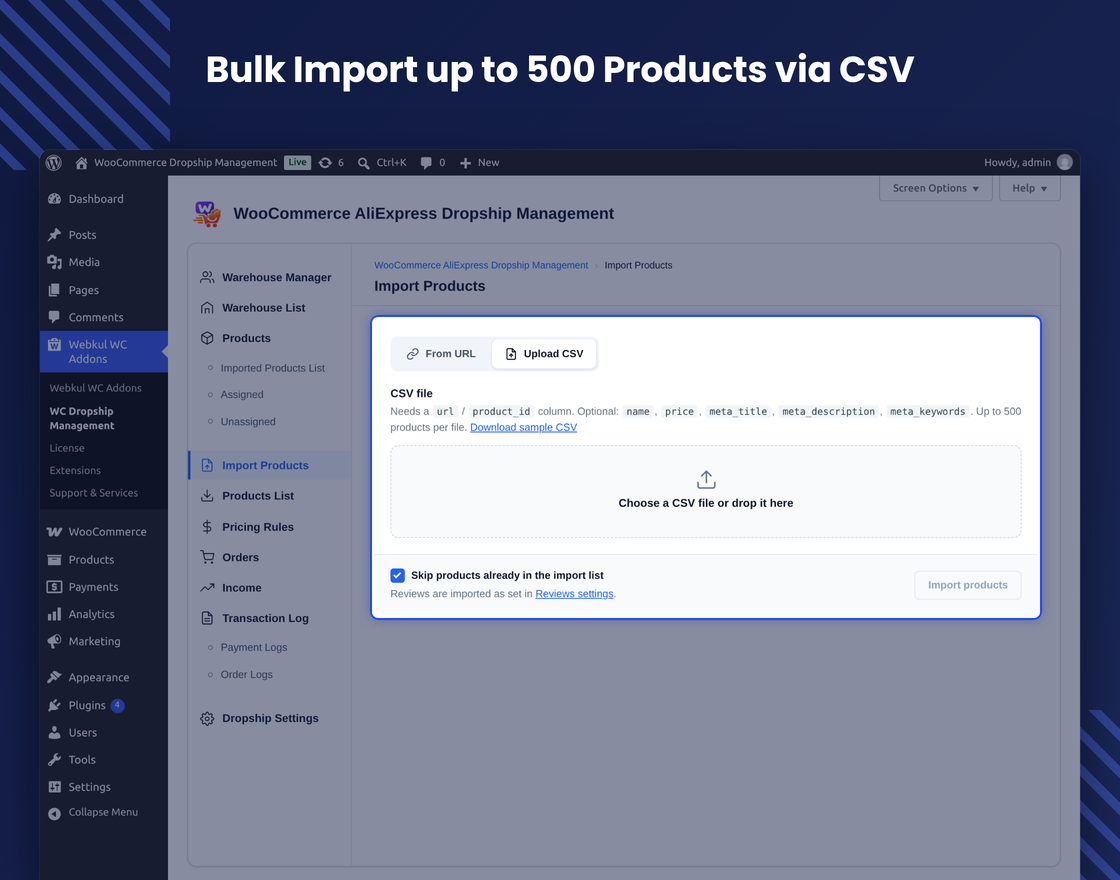Click the Plugins update count badge

coord(117,705)
